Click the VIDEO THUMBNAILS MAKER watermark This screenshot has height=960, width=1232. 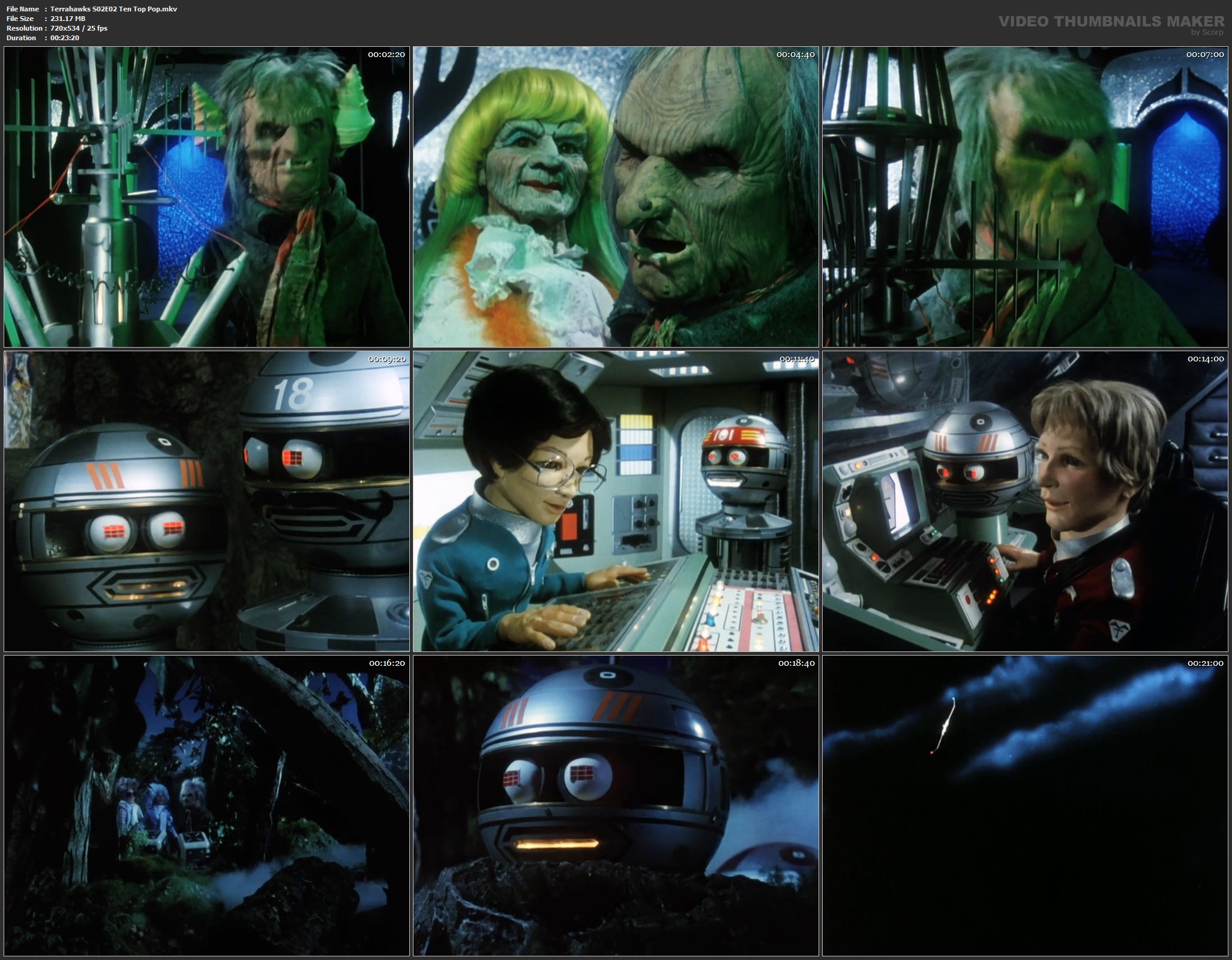pyautogui.click(x=1111, y=22)
